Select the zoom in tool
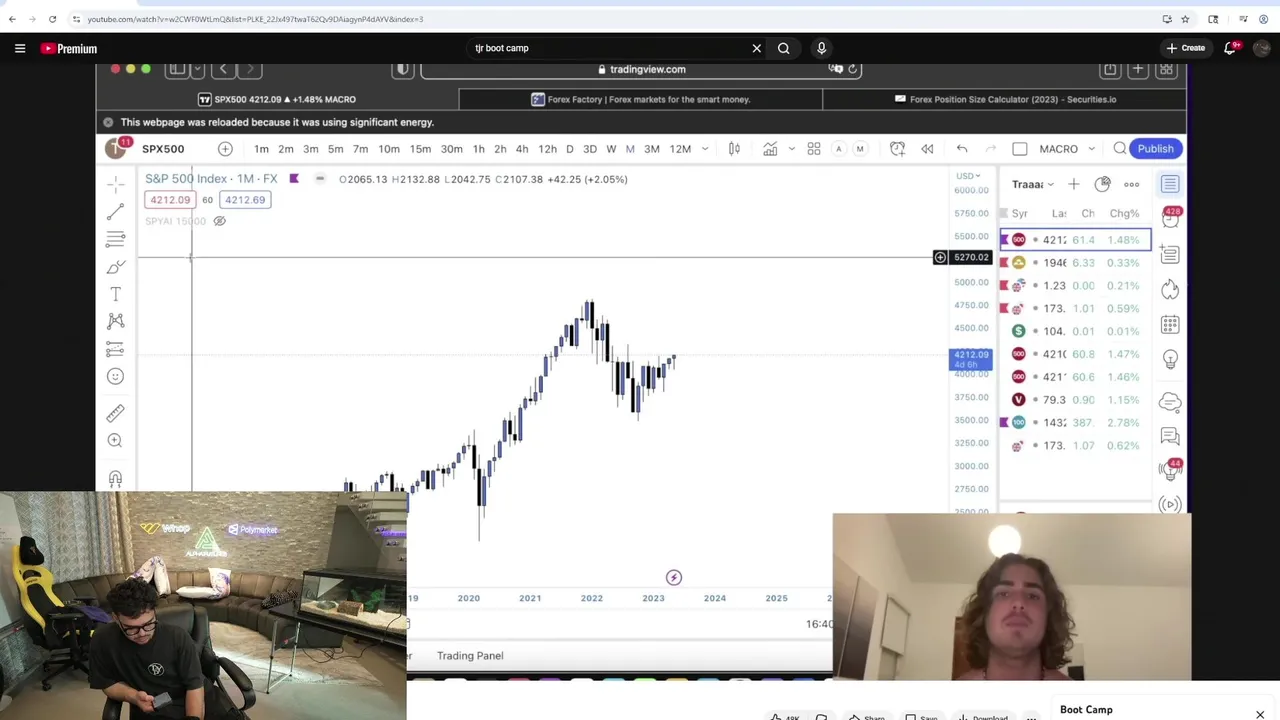1280x720 pixels. (x=115, y=440)
